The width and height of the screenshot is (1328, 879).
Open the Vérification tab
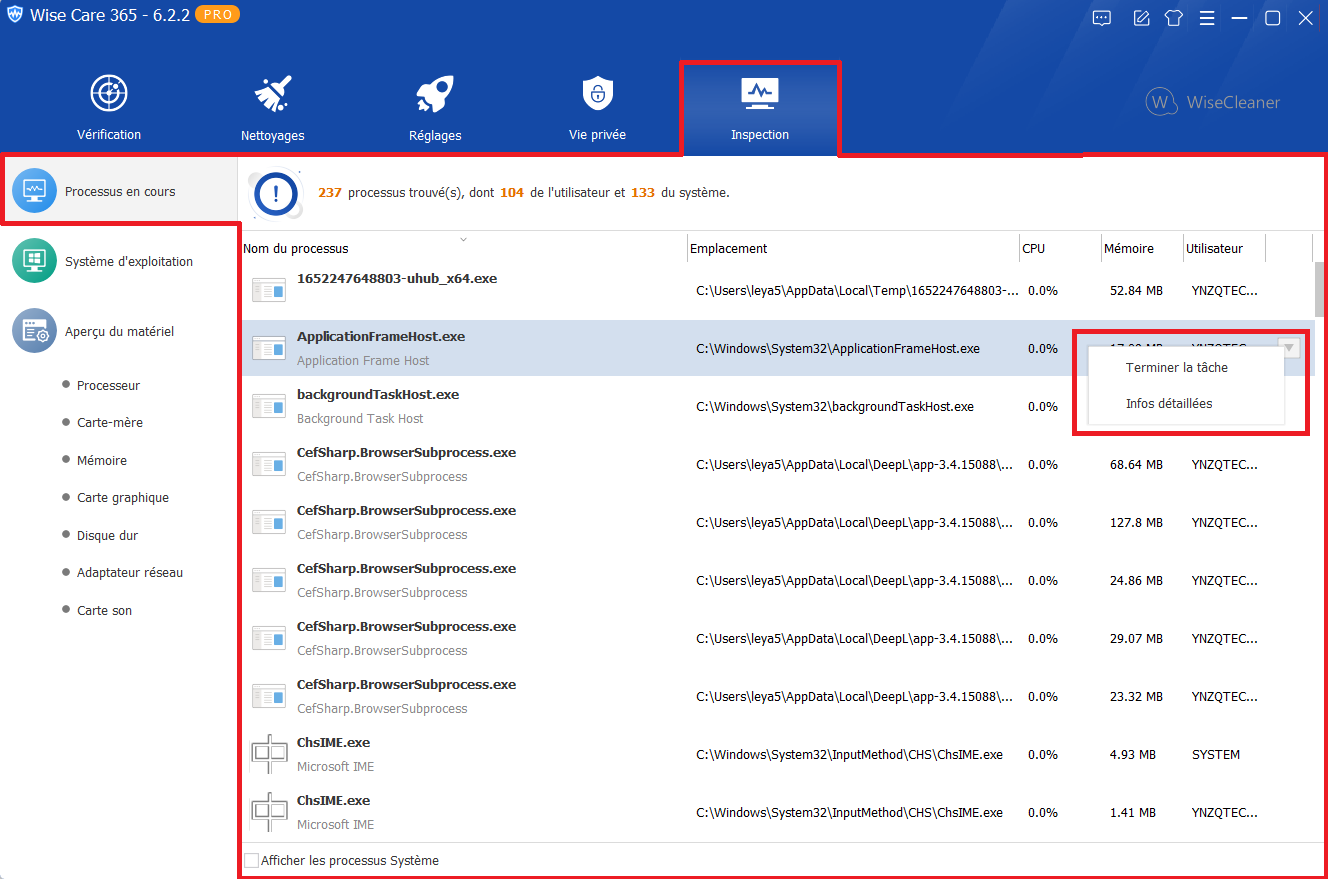tap(109, 108)
